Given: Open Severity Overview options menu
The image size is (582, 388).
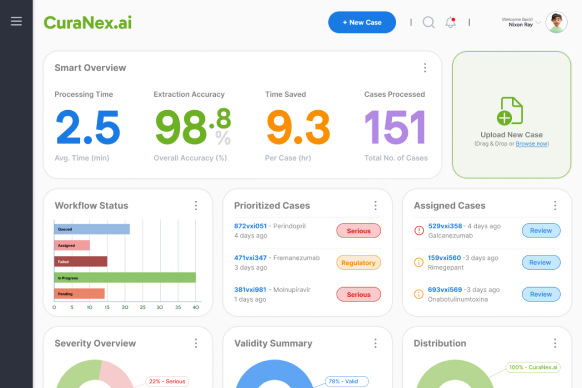Looking at the screenshot, I should [196, 343].
